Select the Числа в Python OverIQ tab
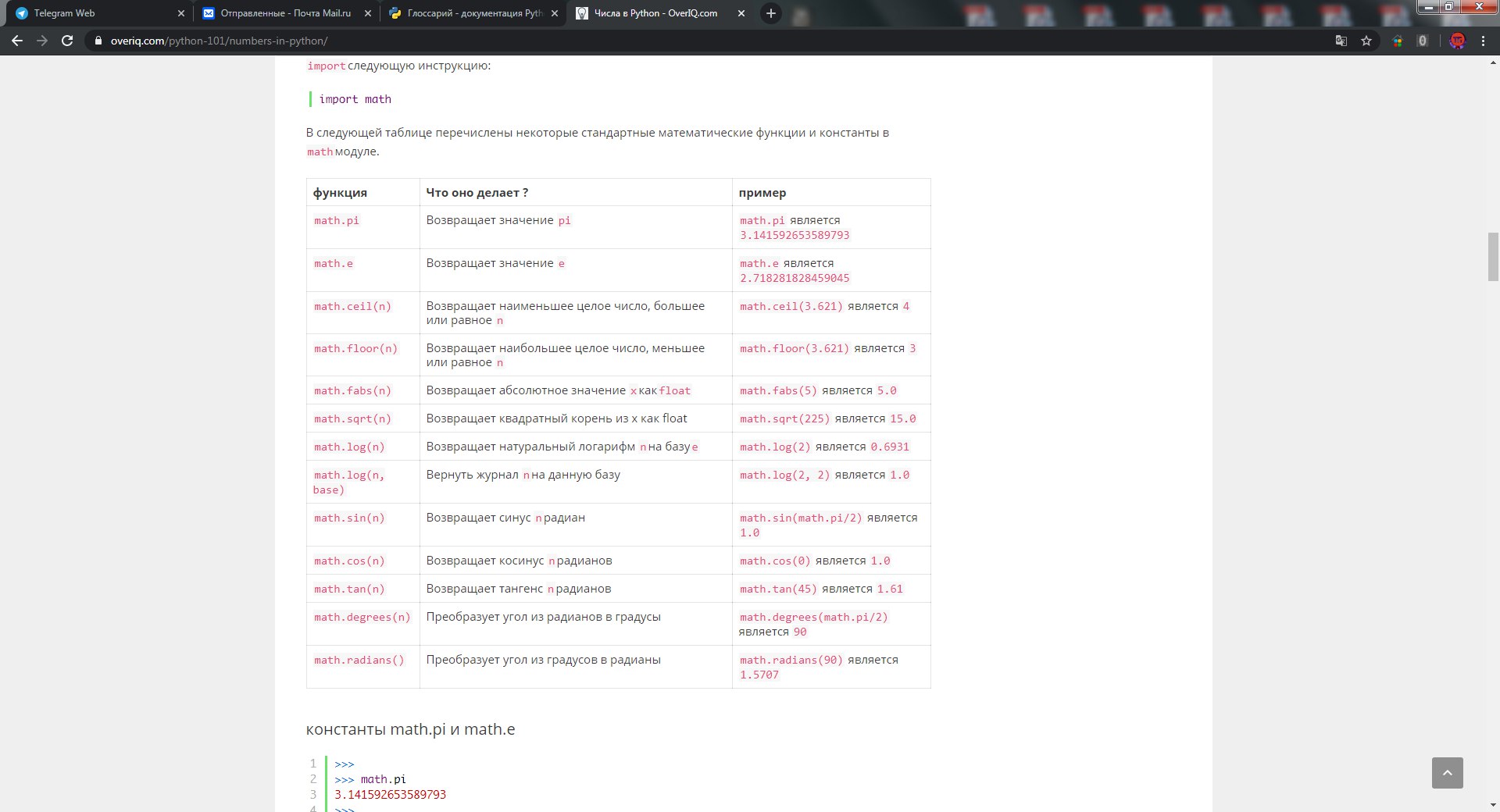1500x812 pixels. point(660,13)
